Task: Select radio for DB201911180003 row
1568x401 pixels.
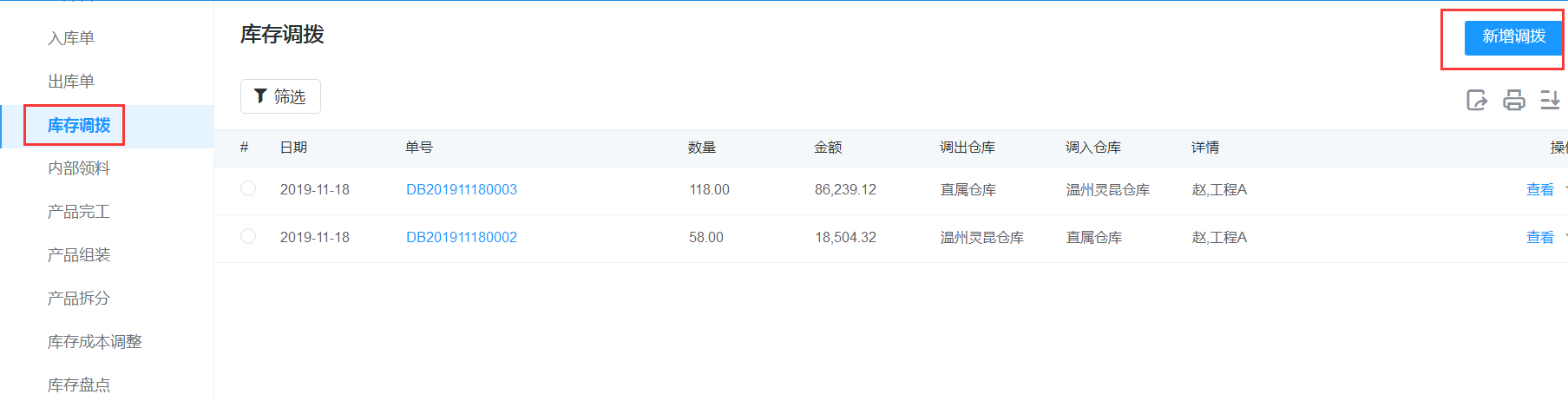Action: click(x=248, y=188)
